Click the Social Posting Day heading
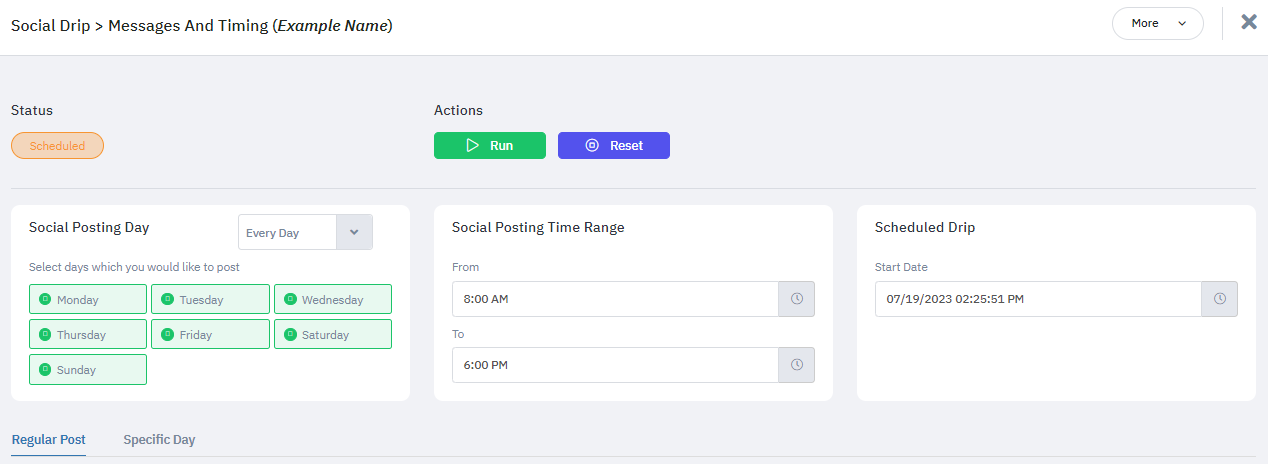The image size is (1268, 464). pos(89,228)
